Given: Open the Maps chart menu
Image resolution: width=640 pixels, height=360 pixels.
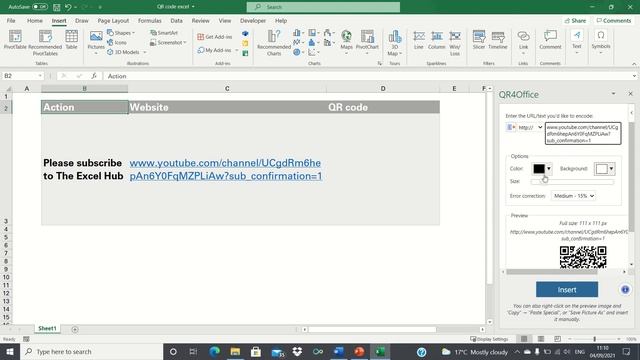Looking at the screenshot, I should coord(346,42).
